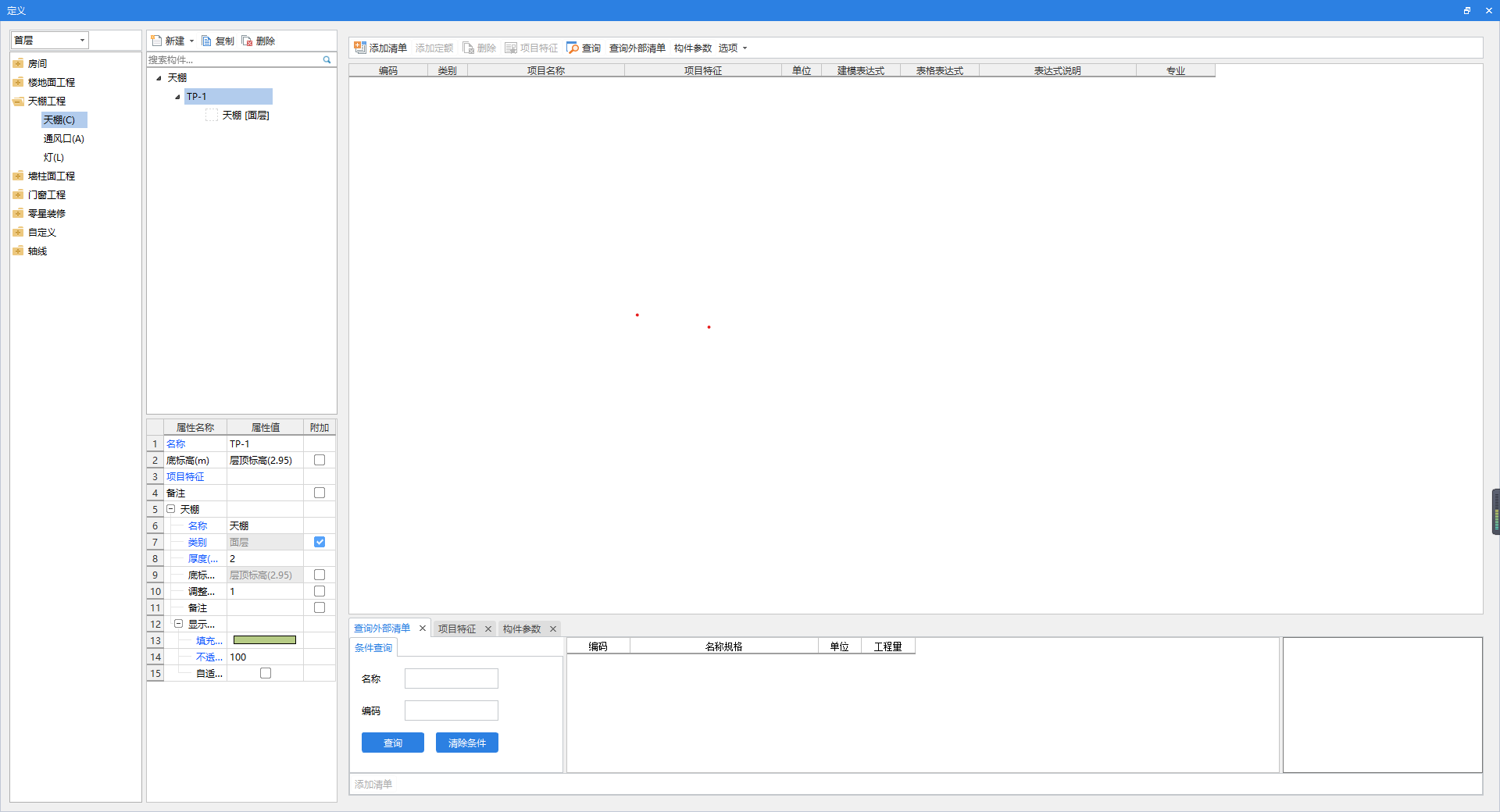Collapse the 显示 property group in row 12
Viewport: 1500px width, 812px height.
(x=178, y=624)
